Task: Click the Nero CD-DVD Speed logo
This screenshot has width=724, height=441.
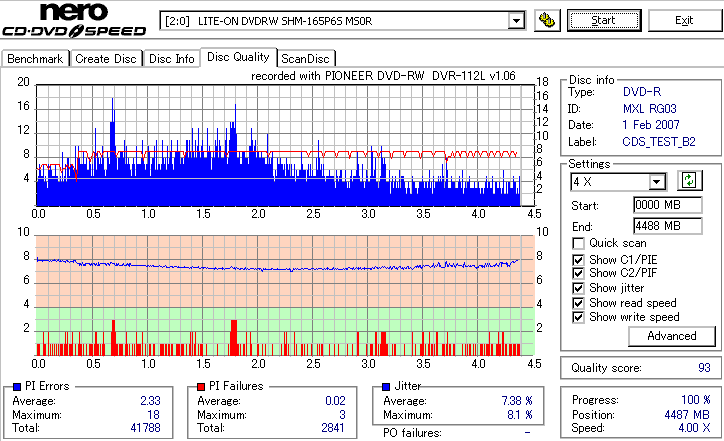Action: click(x=74, y=20)
